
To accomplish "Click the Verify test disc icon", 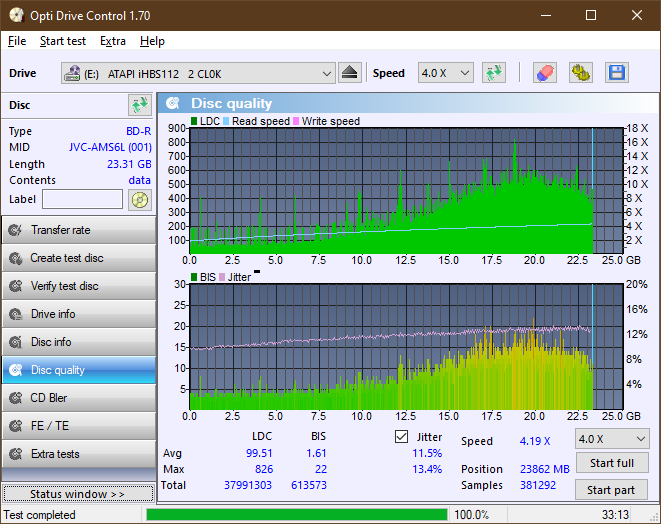I will point(16,286).
